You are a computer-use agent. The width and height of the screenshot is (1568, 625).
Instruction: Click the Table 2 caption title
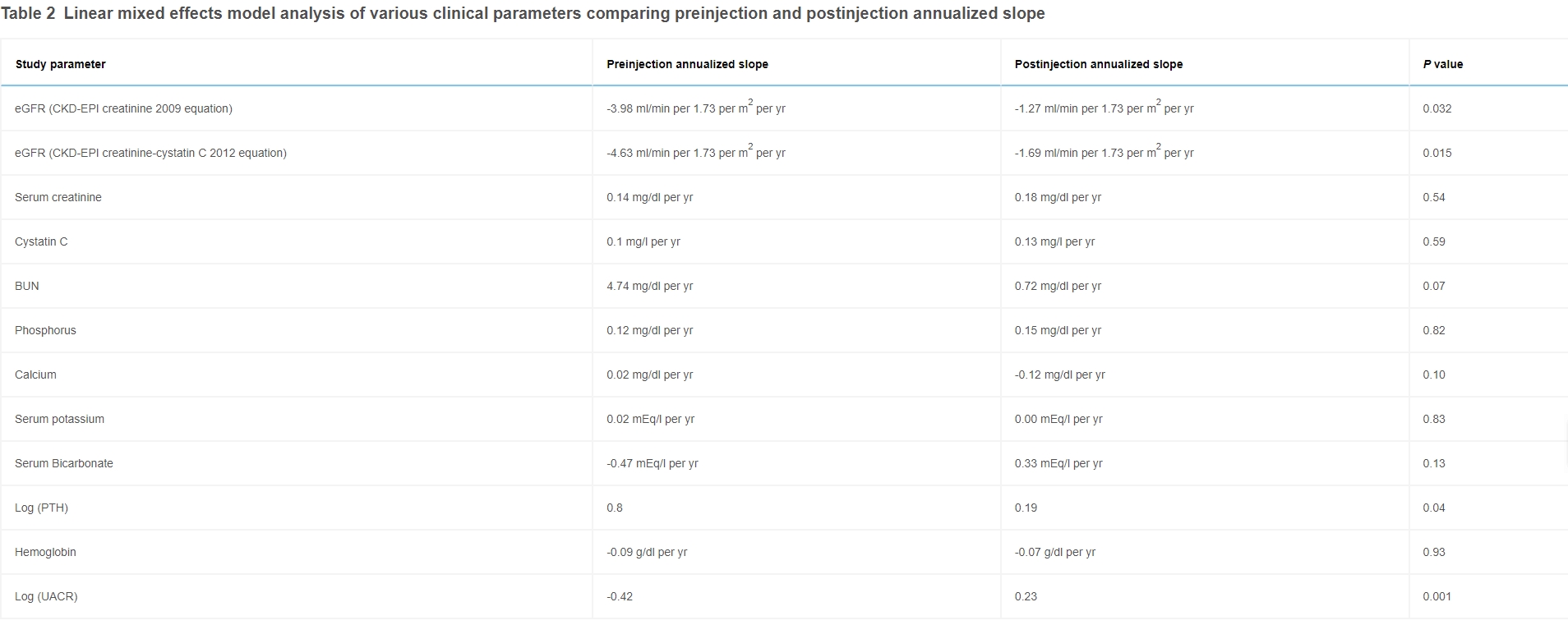pos(523,14)
